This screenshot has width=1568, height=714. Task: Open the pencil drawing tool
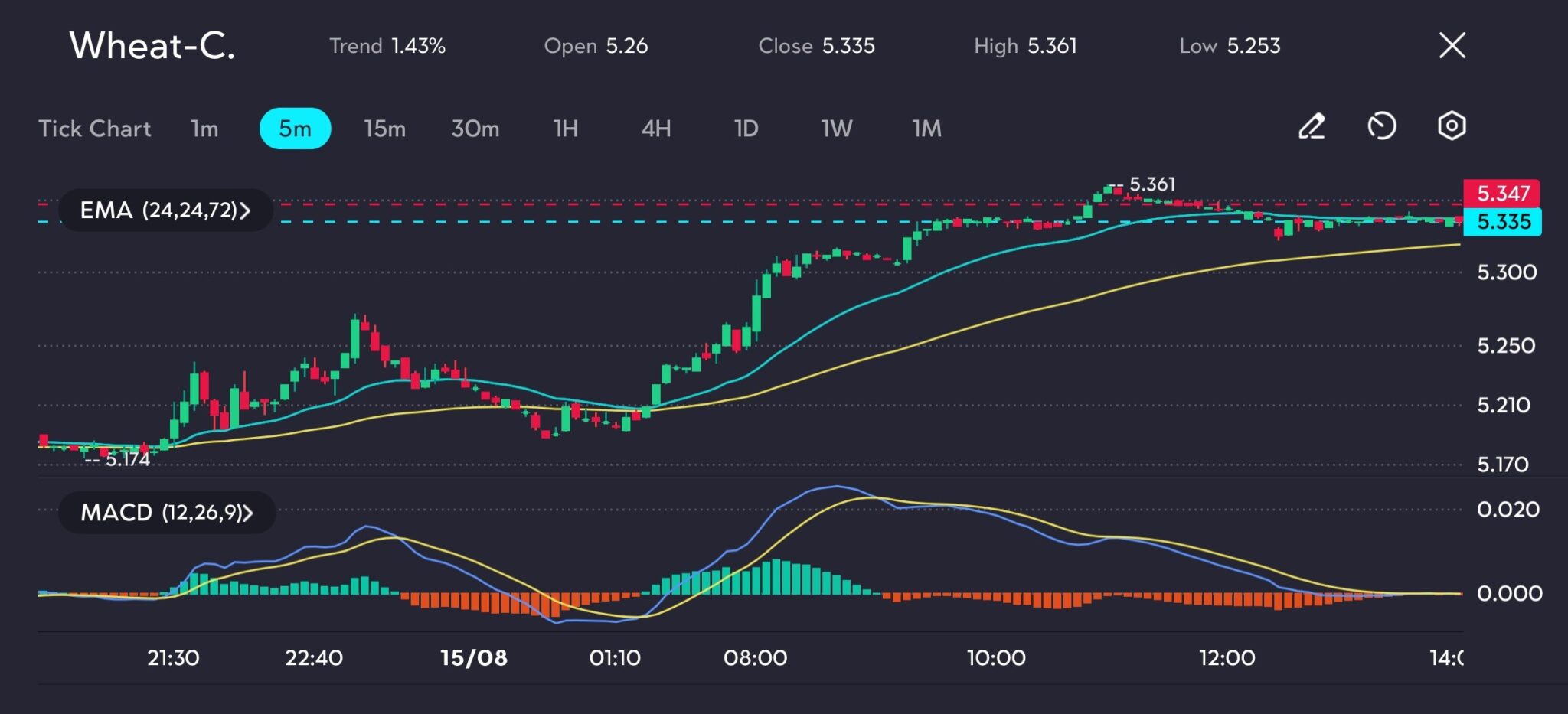tap(1312, 126)
